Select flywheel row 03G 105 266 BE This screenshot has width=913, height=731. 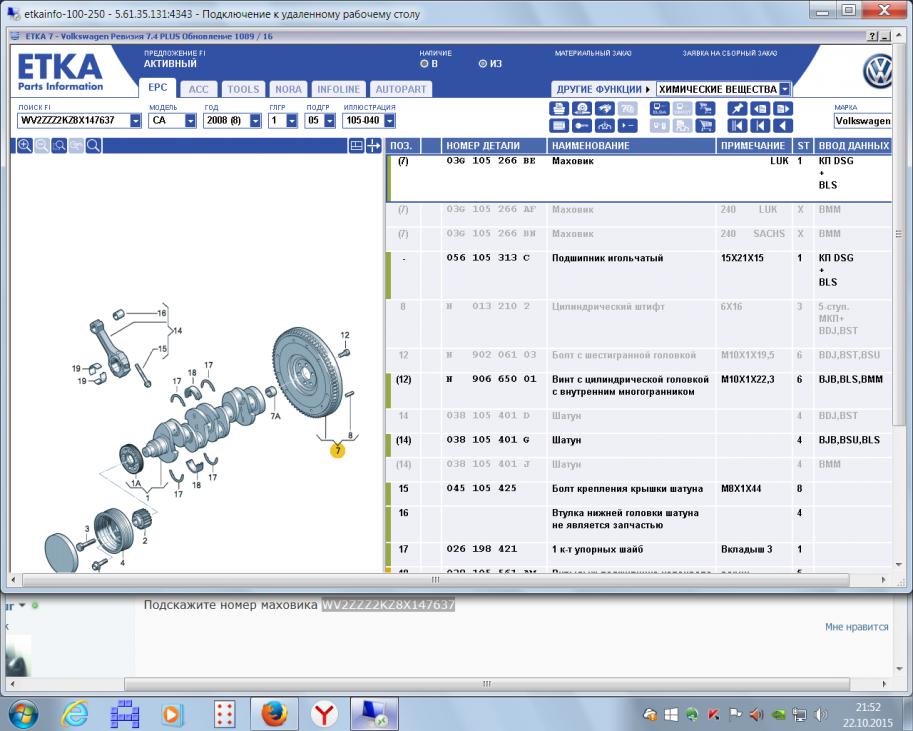tap(639, 178)
